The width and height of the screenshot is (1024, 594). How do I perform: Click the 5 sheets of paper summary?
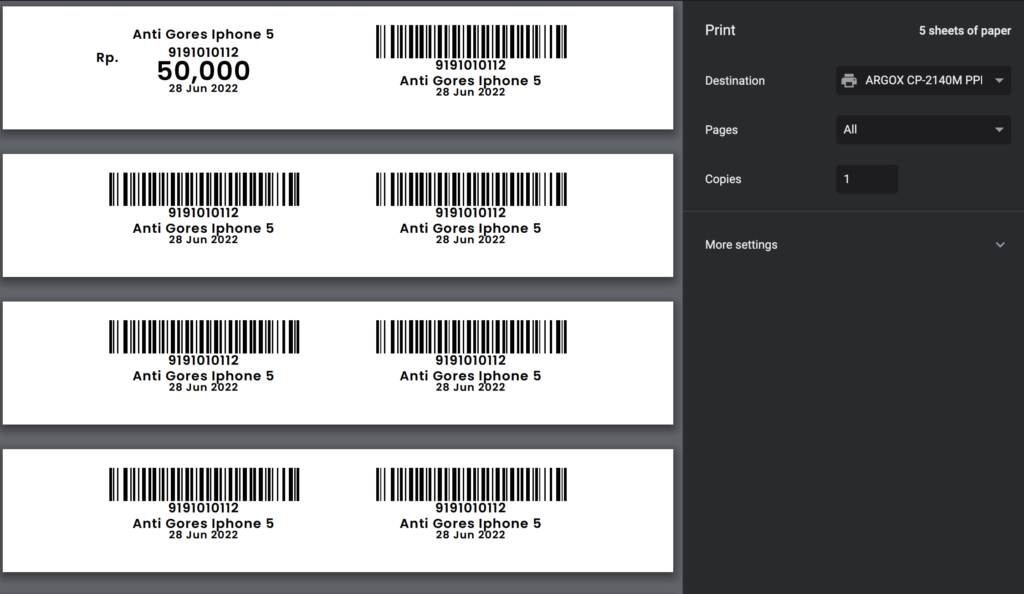[964, 31]
